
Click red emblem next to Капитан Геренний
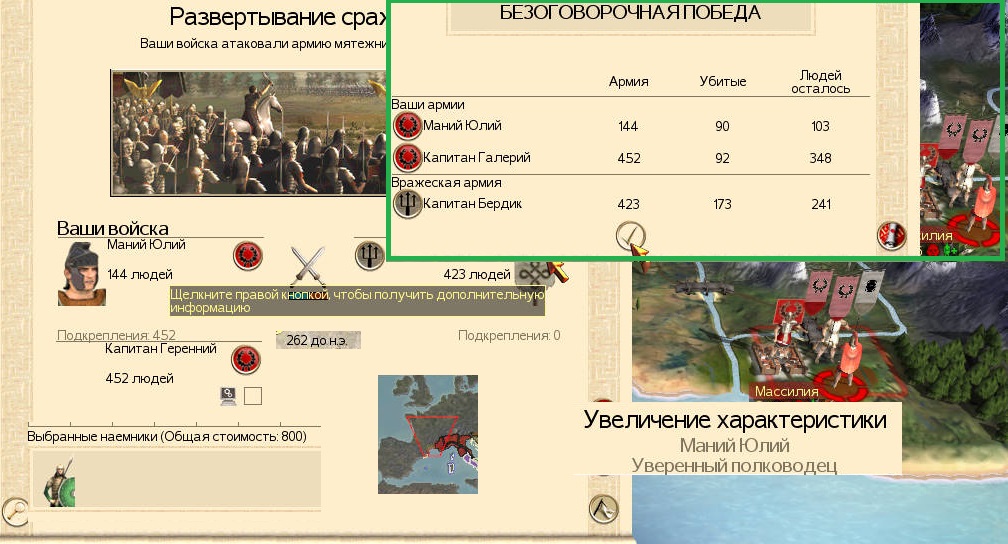tap(246, 359)
